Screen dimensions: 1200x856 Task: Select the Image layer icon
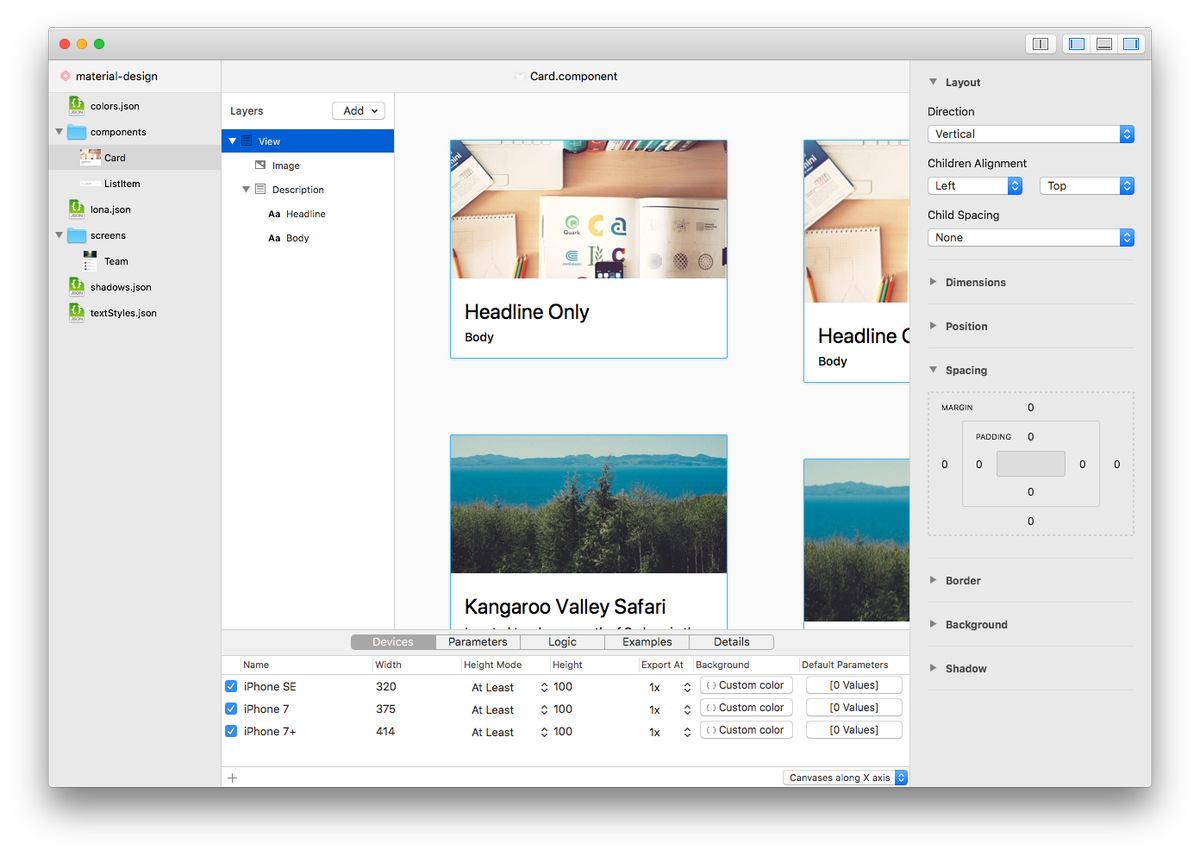tap(261, 165)
